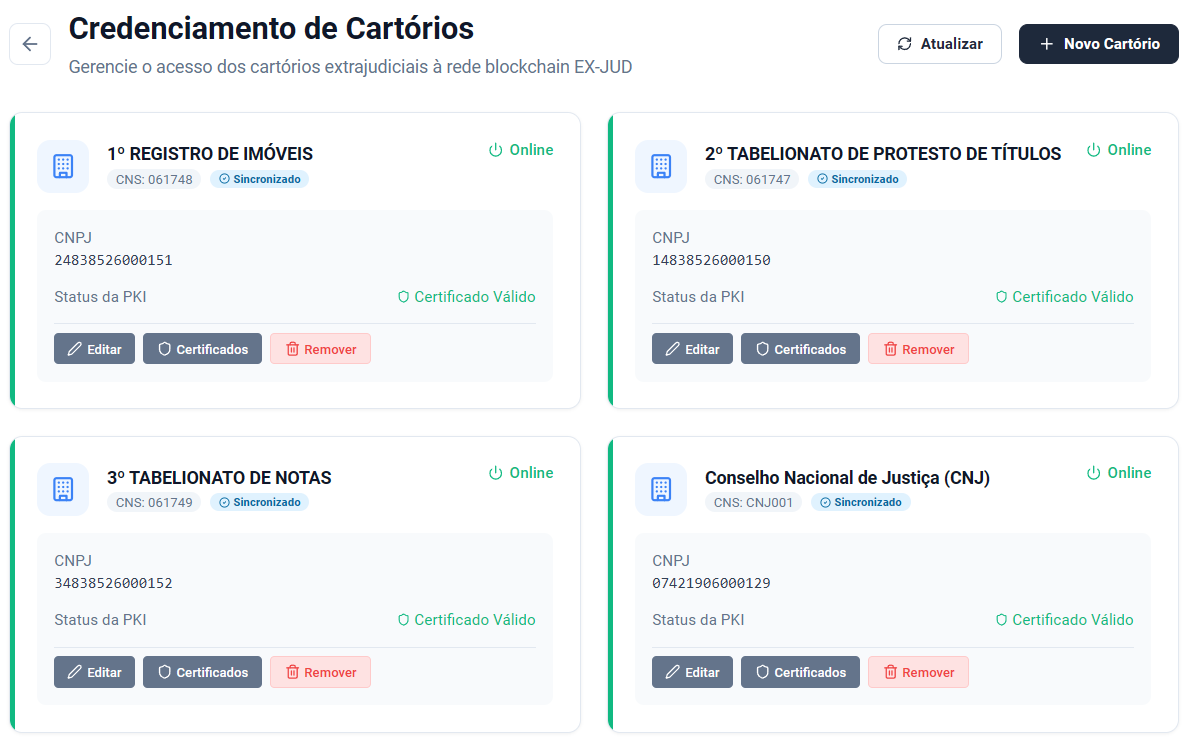
Task: Open Certificados for 1º Registro de Imóveis
Action: coord(202,349)
